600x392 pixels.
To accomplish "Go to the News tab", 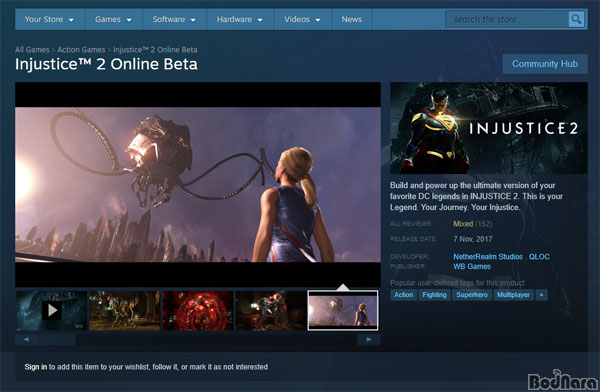I will pyautogui.click(x=352, y=19).
